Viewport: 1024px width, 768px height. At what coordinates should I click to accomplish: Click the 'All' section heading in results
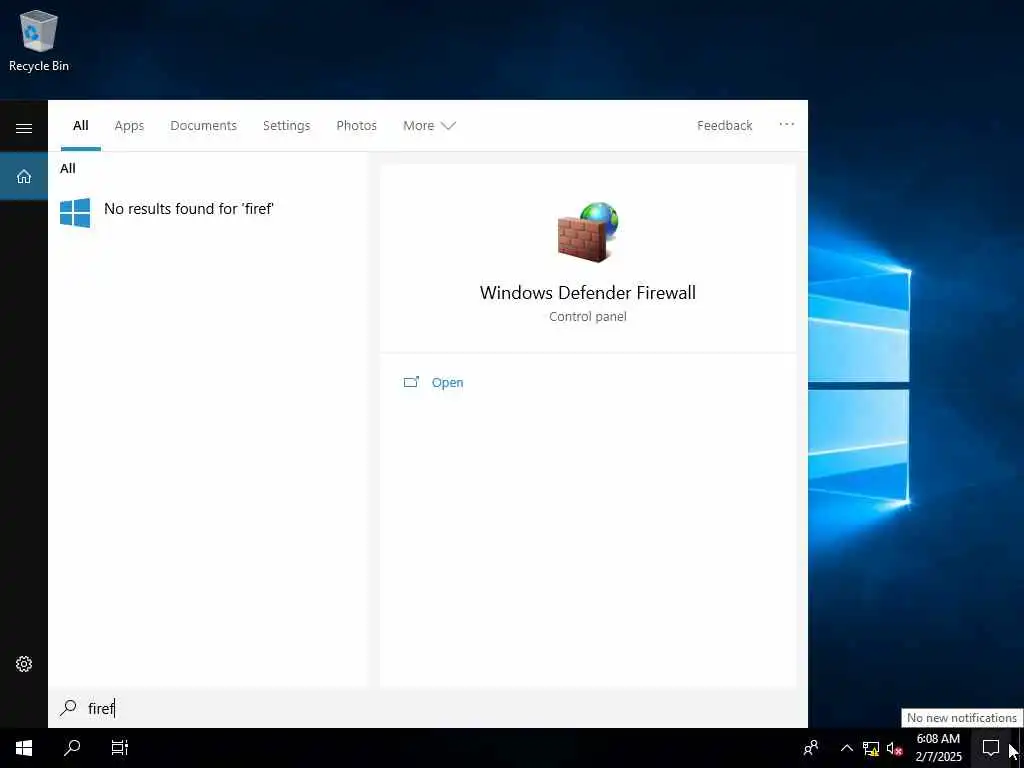68,168
